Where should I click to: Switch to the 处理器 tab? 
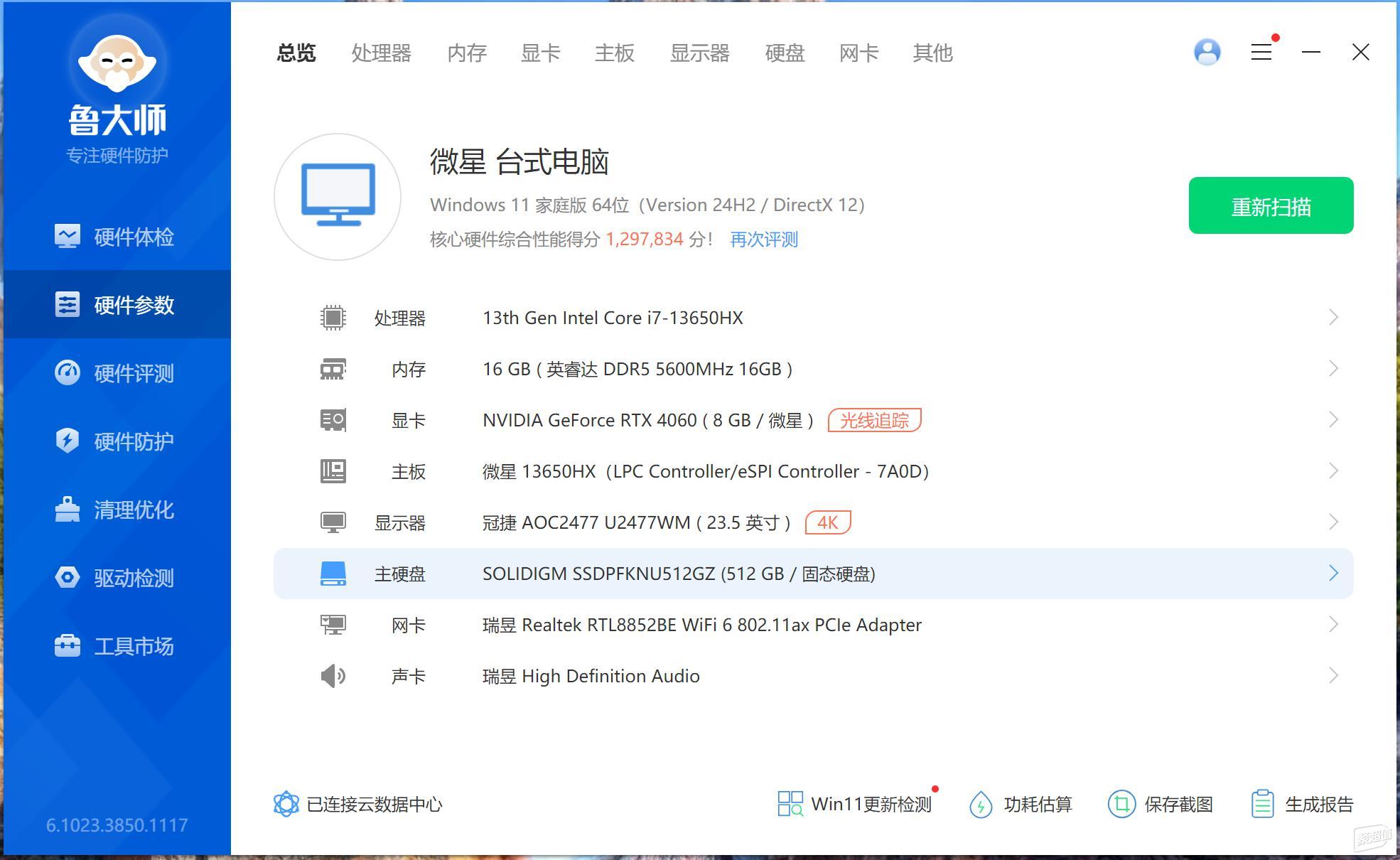(382, 53)
